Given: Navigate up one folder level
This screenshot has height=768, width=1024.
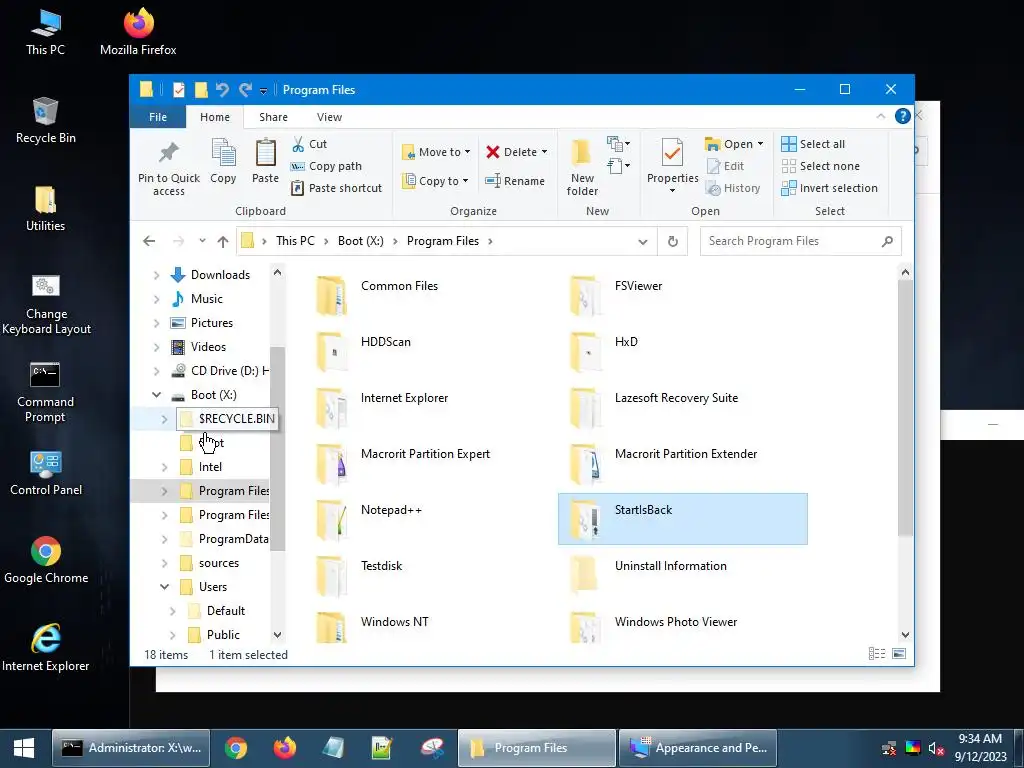Looking at the screenshot, I should point(223,241).
